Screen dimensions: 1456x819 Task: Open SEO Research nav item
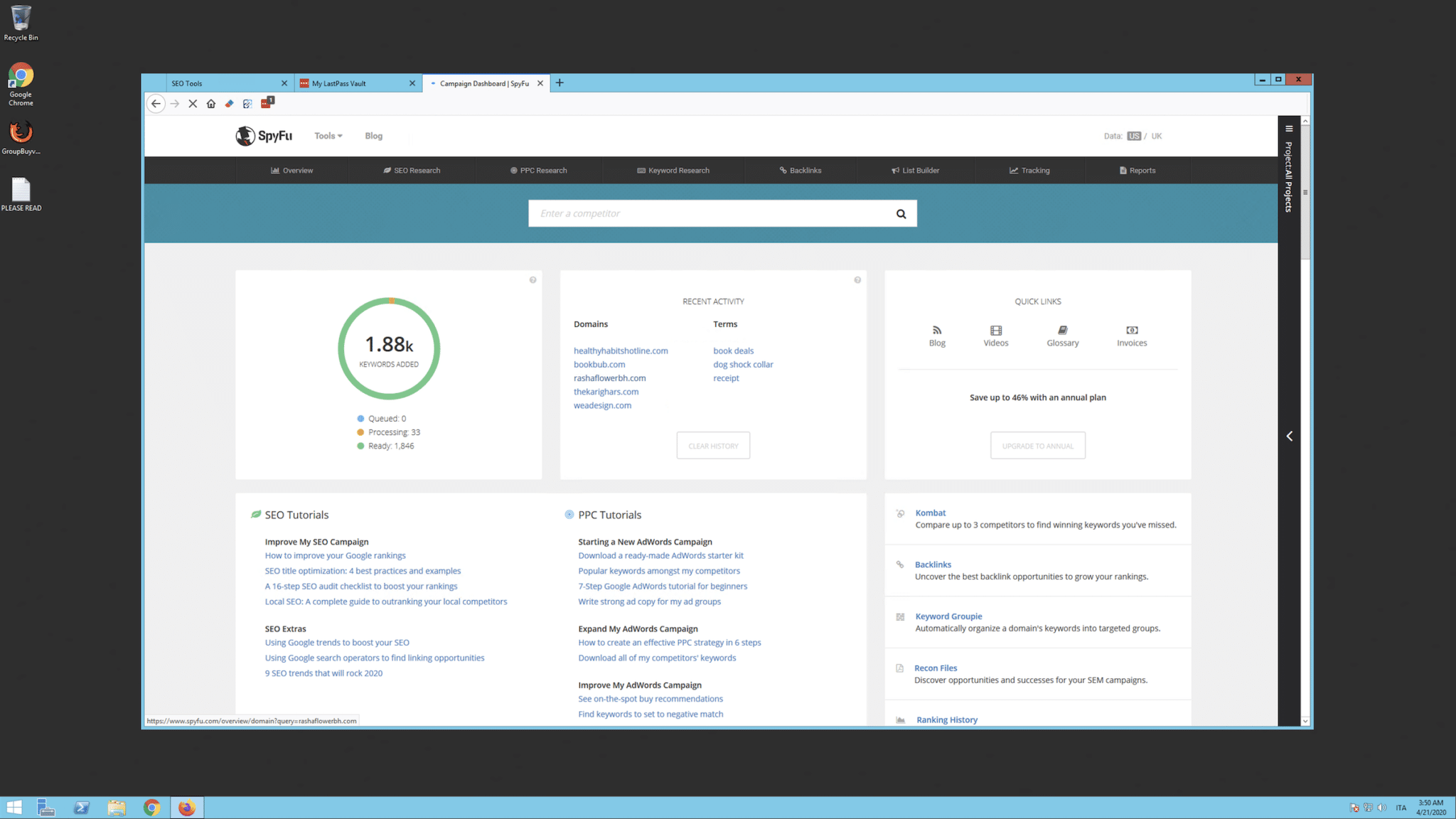coord(412,171)
